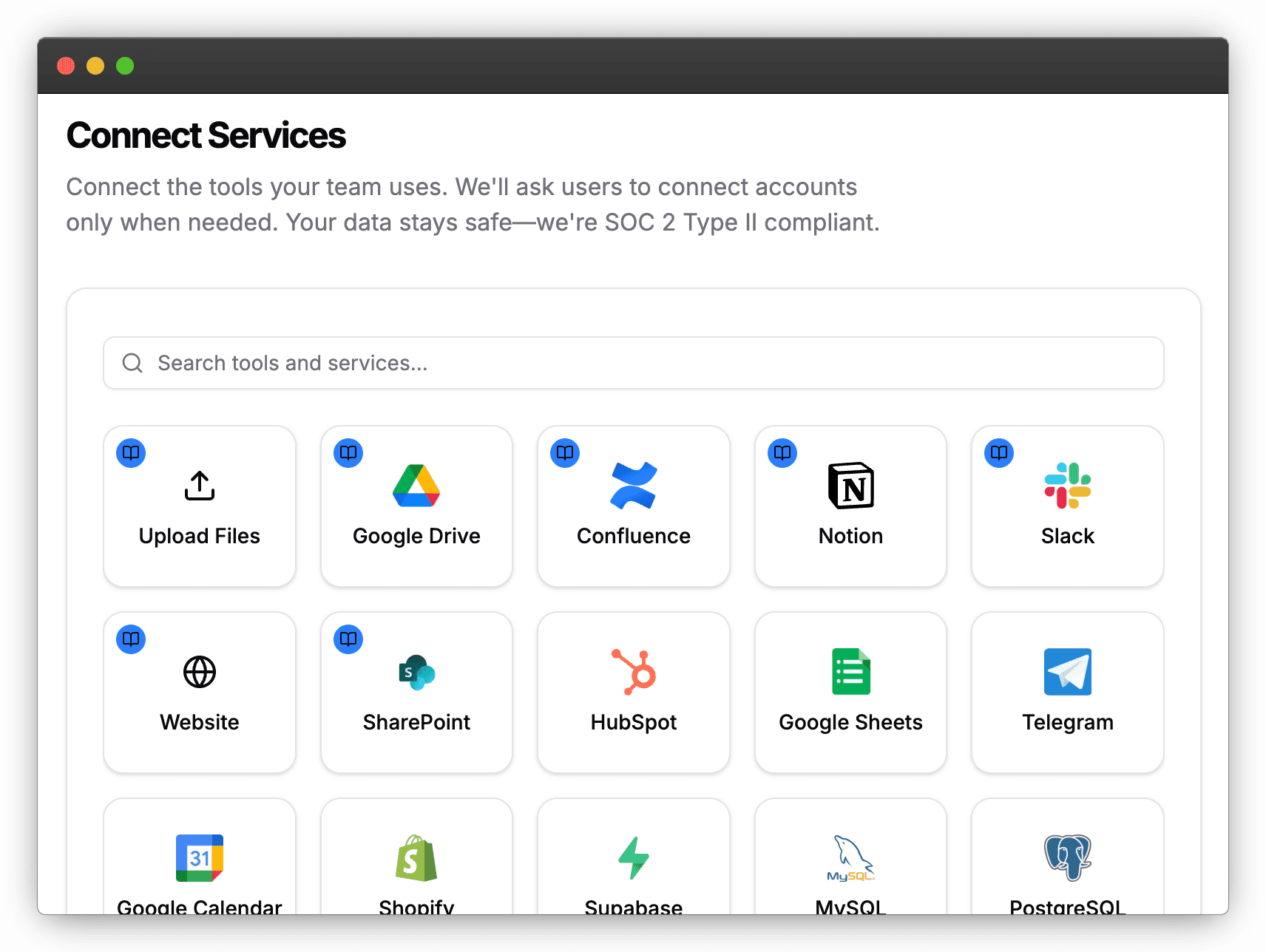Click the book badge on SharePoint card
Viewport: 1266px width, 952px height.
coord(348,639)
